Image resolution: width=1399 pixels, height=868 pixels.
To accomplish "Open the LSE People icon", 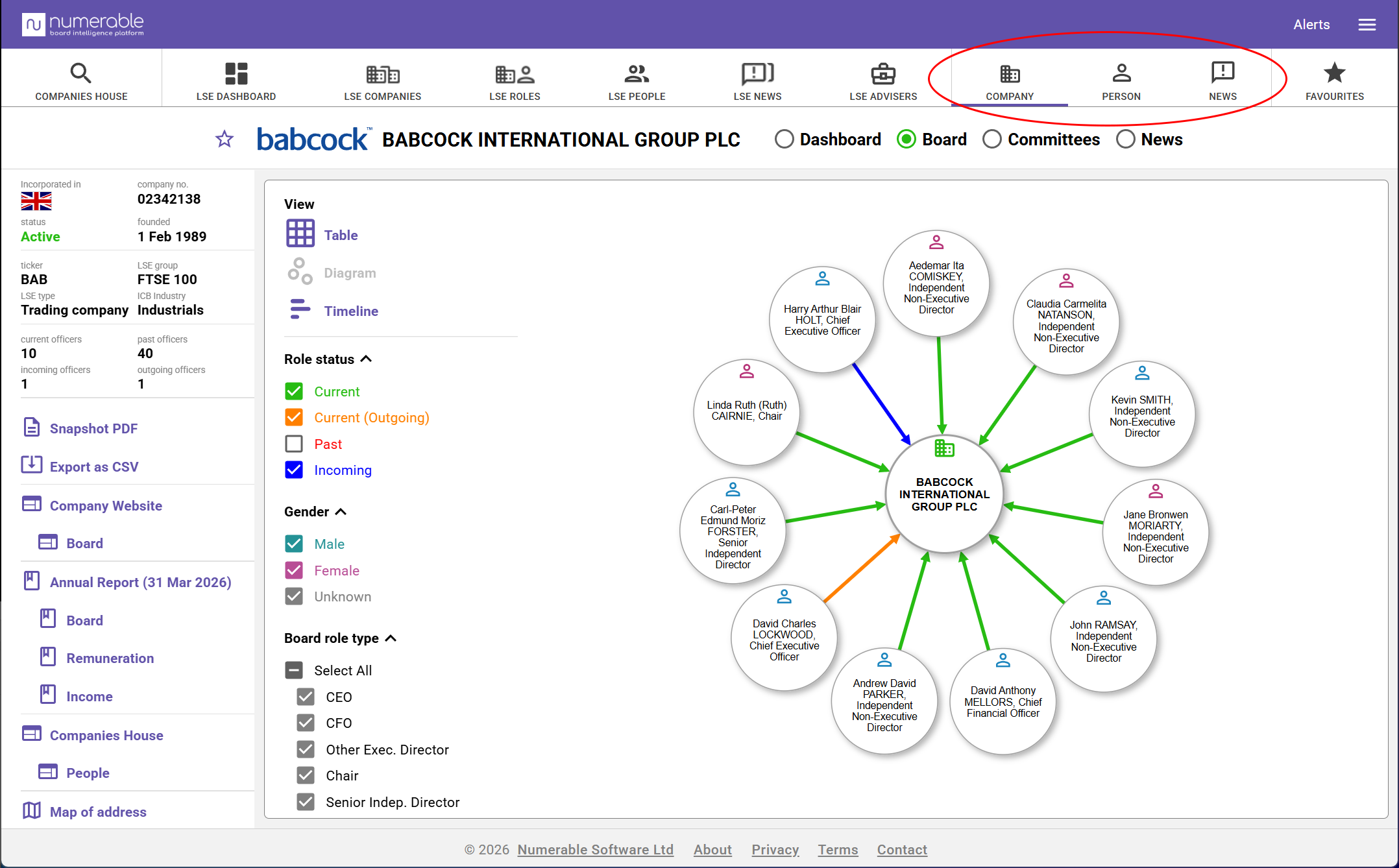I will point(637,74).
